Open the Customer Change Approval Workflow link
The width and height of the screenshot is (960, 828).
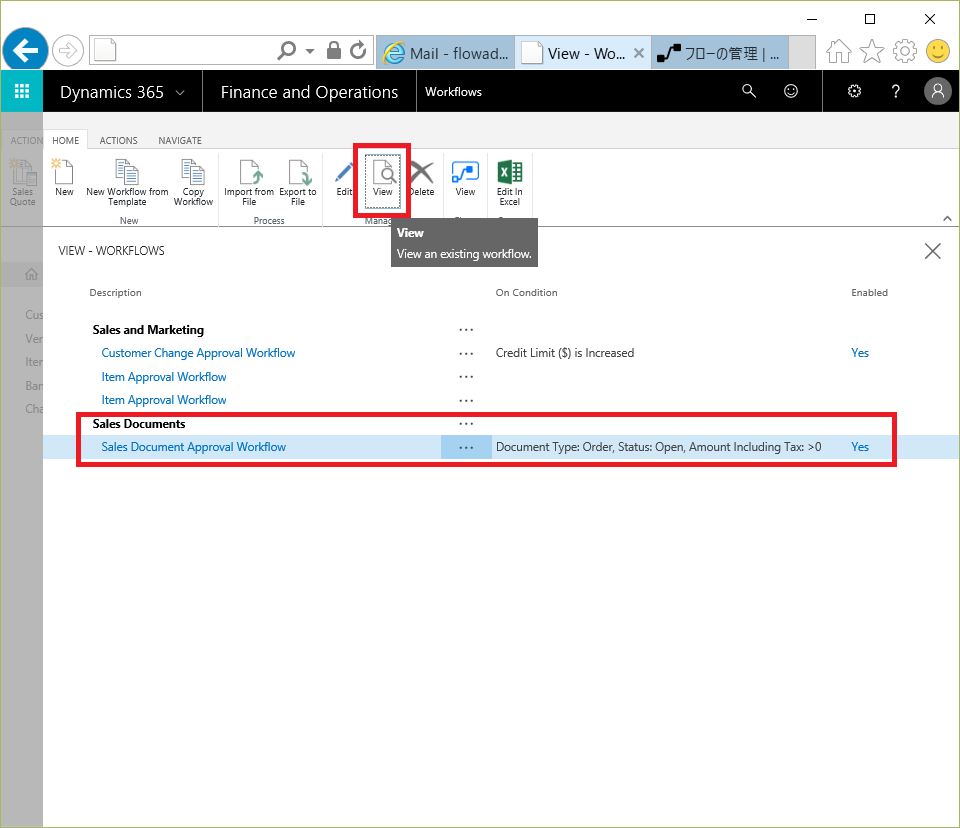click(198, 353)
